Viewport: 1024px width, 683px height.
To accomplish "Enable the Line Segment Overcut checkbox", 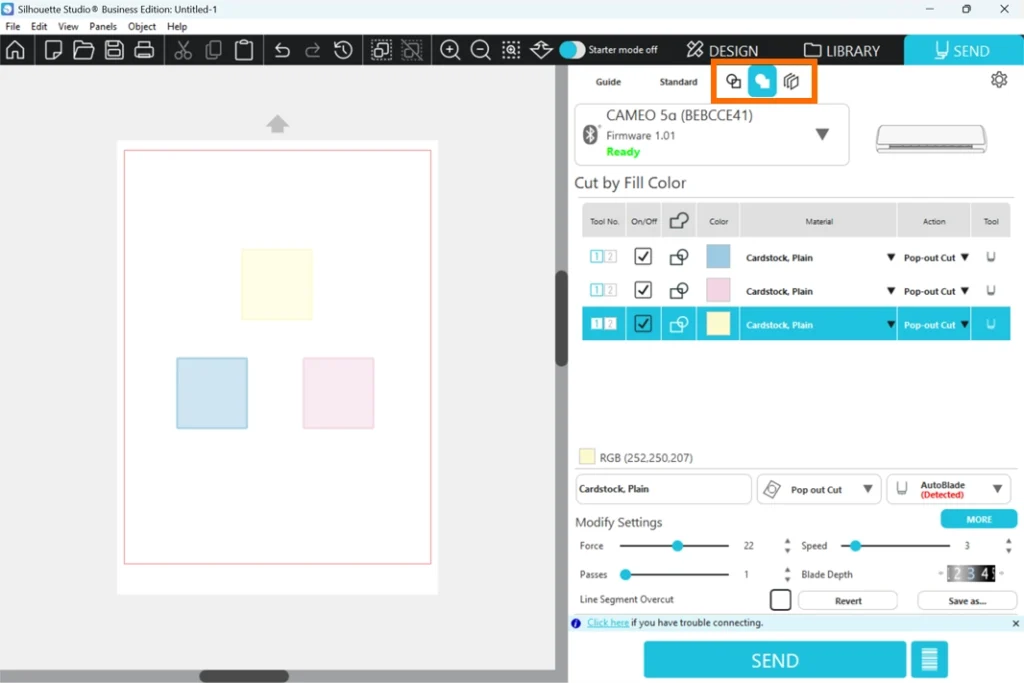I will point(780,600).
